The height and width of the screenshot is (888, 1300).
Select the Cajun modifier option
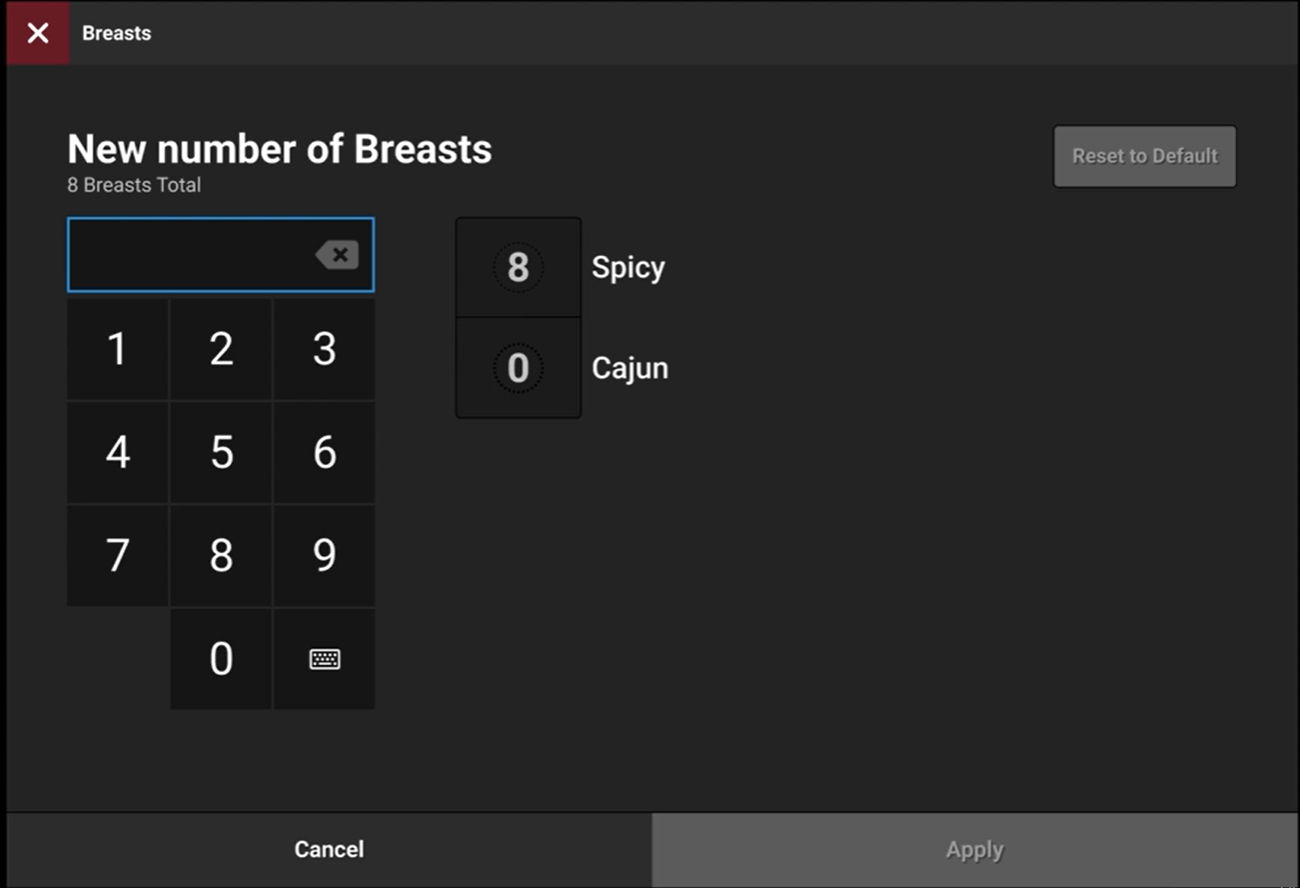pos(630,368)
